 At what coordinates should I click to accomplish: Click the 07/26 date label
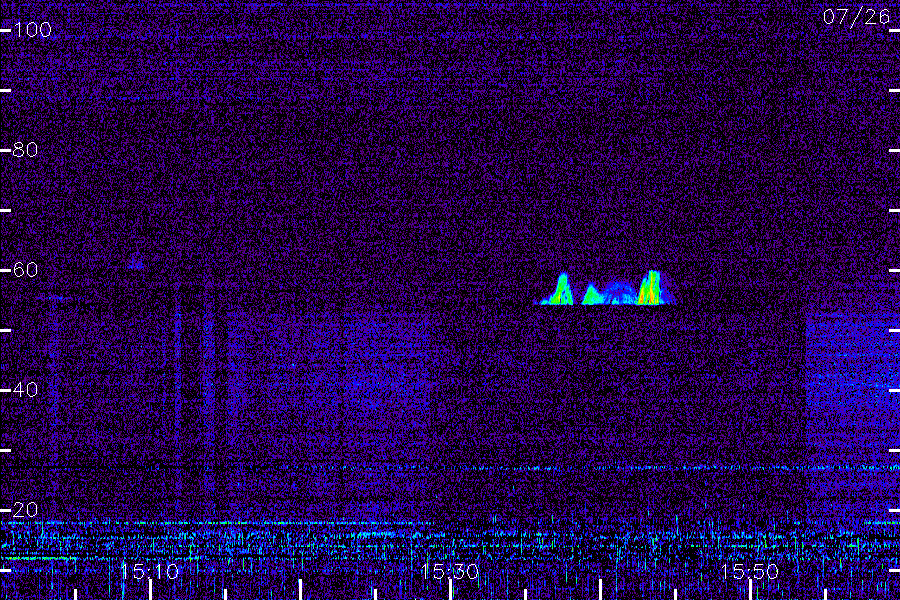(x=856, y=17)
